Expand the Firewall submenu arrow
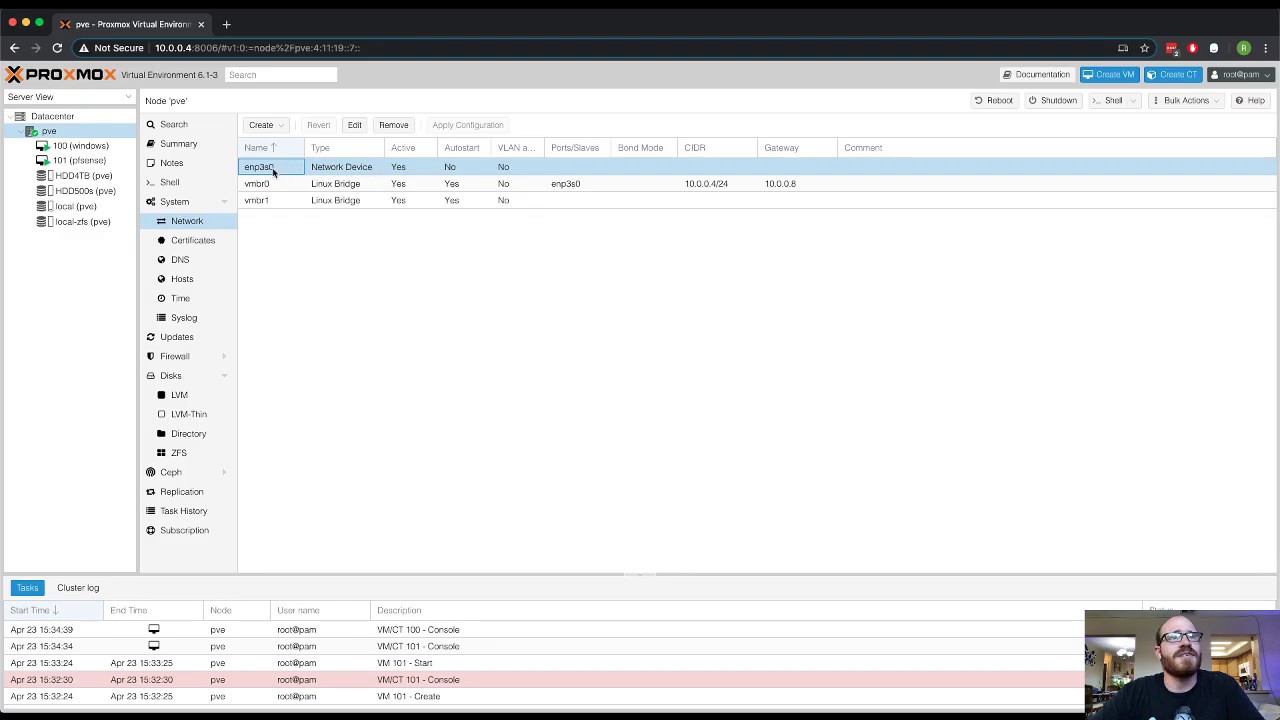The image size is (1280, 720). click(x=224, y=356)
